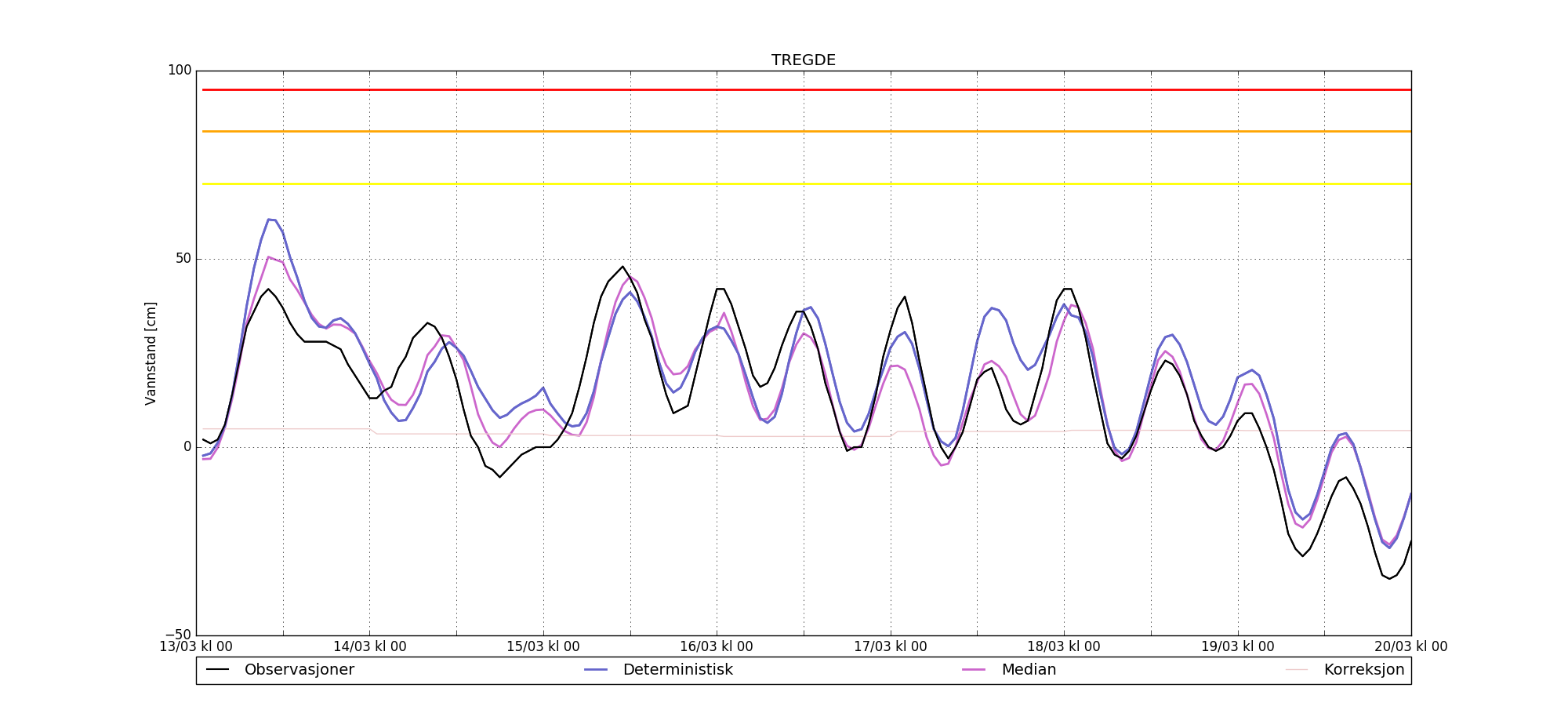The image size is (1568, 706).
Task: Select the Observasjoner legend label
Action: pyautogui.click(x=299, y=670)
